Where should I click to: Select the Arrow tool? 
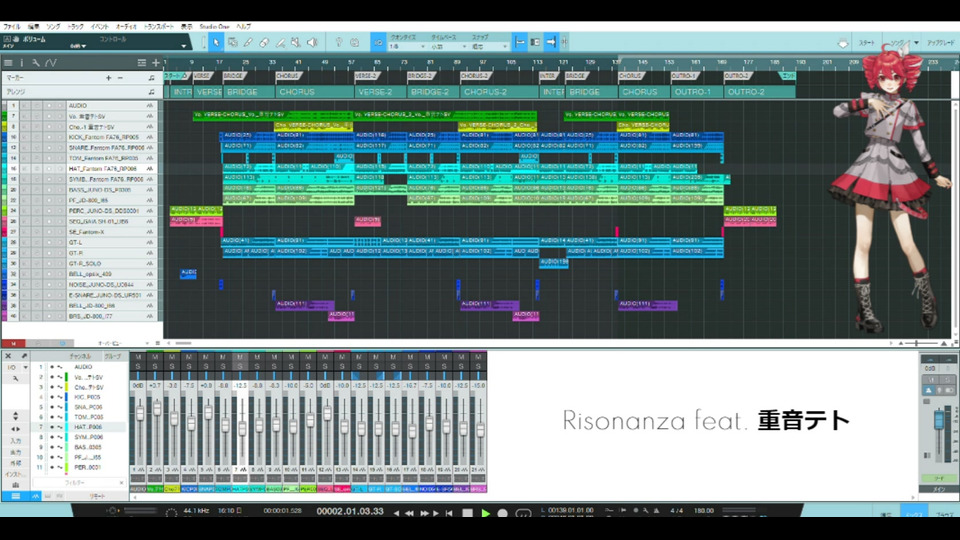click(x=216, y=42)
